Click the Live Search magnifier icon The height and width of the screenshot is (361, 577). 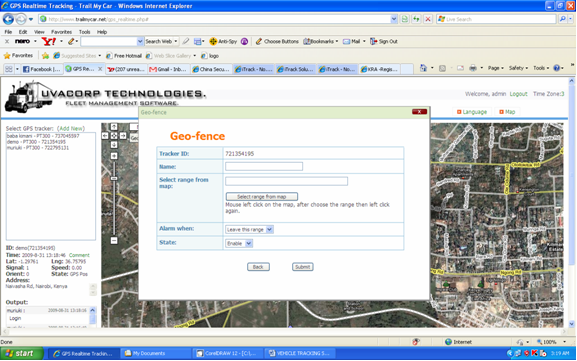click(562, 19)
